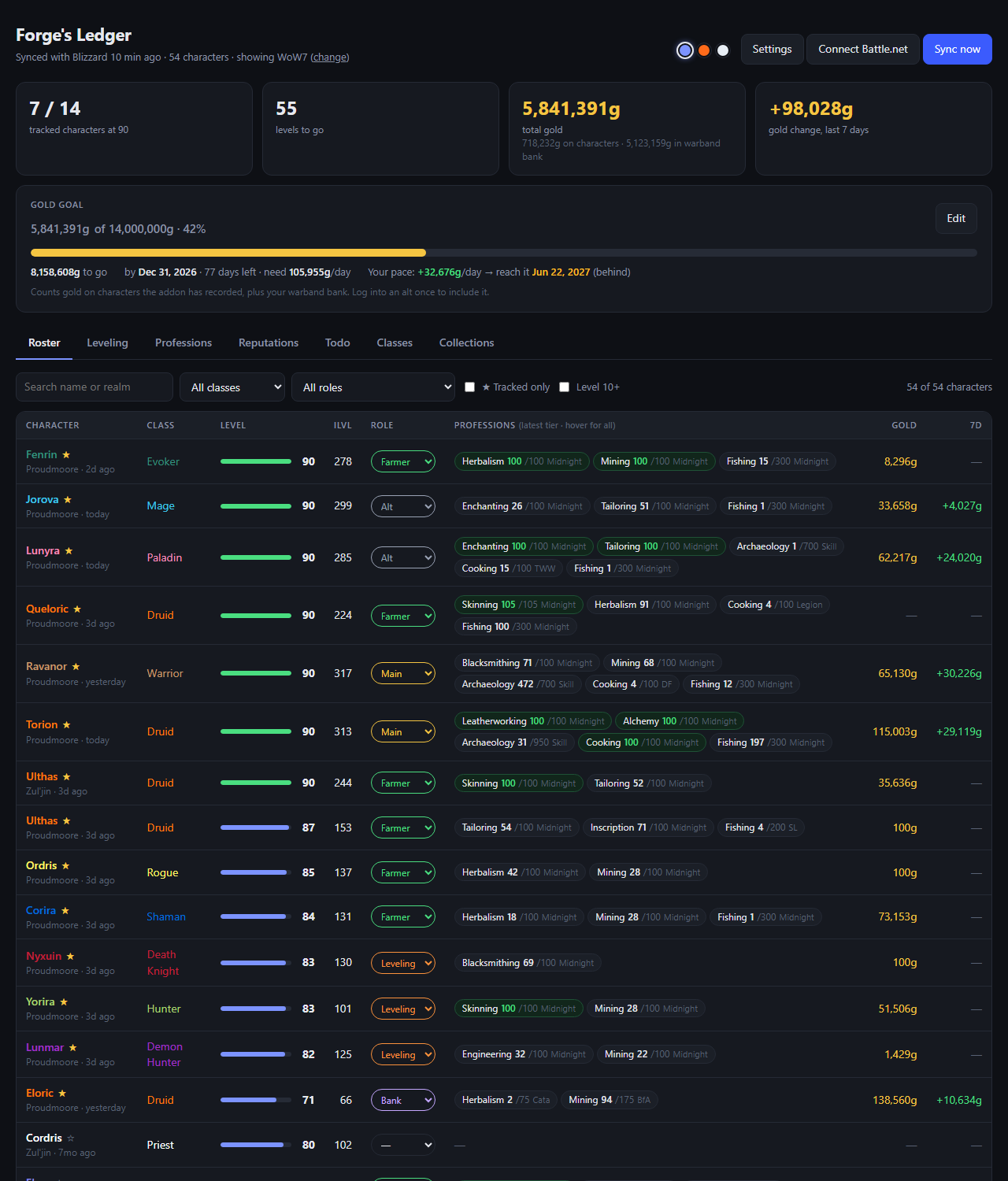Screen dimensions: 1008x1181
Task: Open the Todo tab
Action: point(338,343)
